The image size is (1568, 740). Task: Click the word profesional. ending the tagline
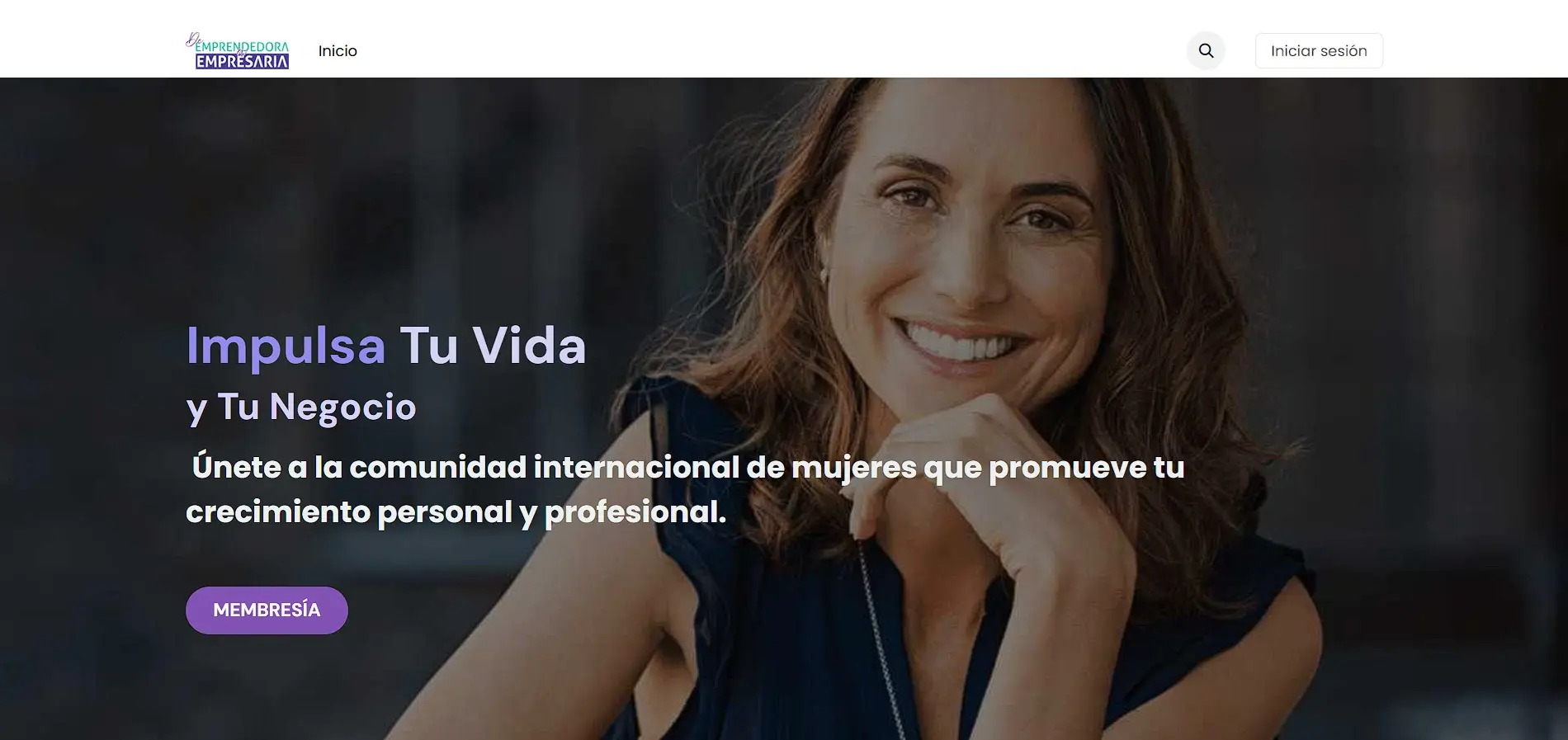tap(635, 512)
